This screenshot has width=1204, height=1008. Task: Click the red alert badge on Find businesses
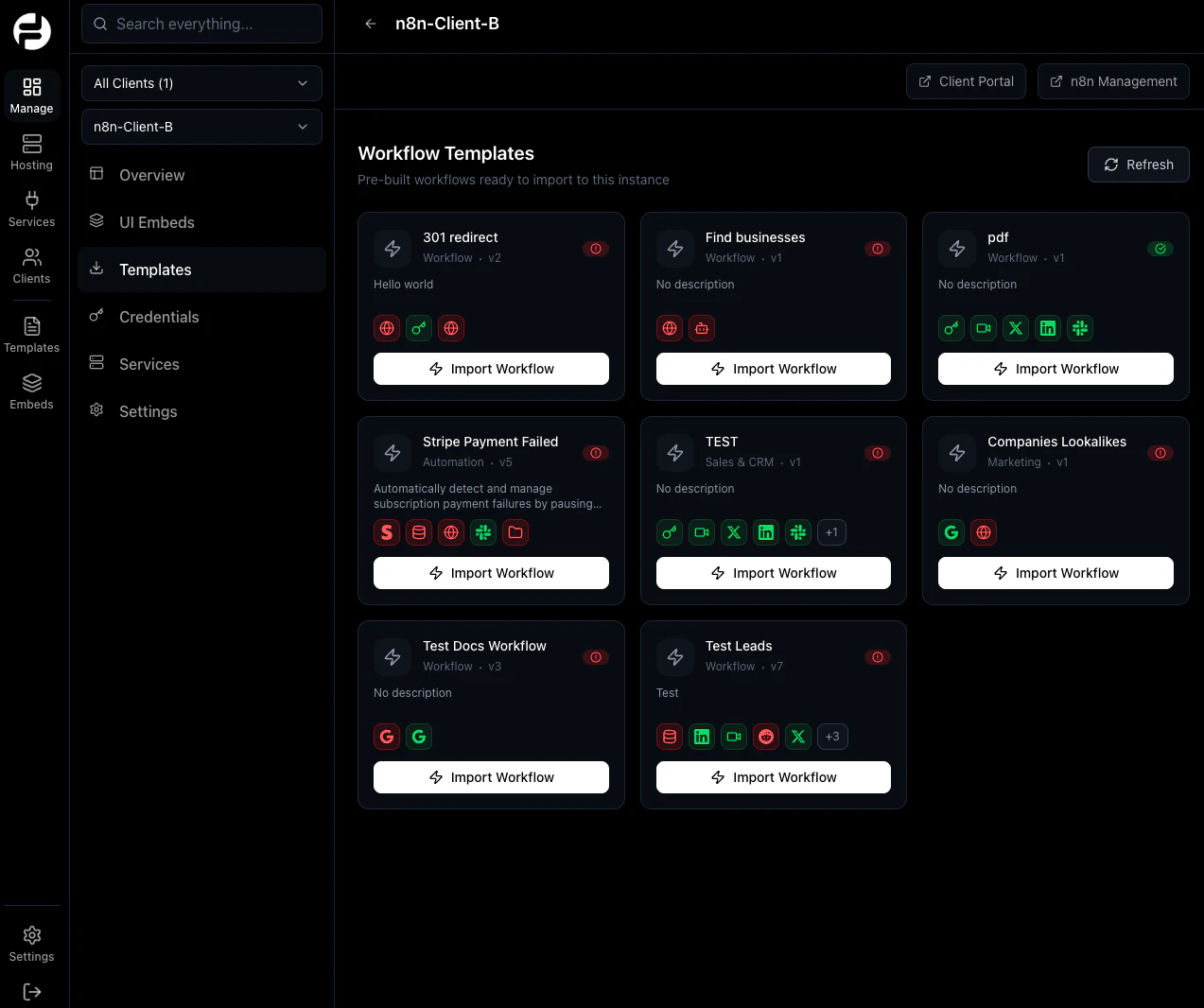coord(877,249)
